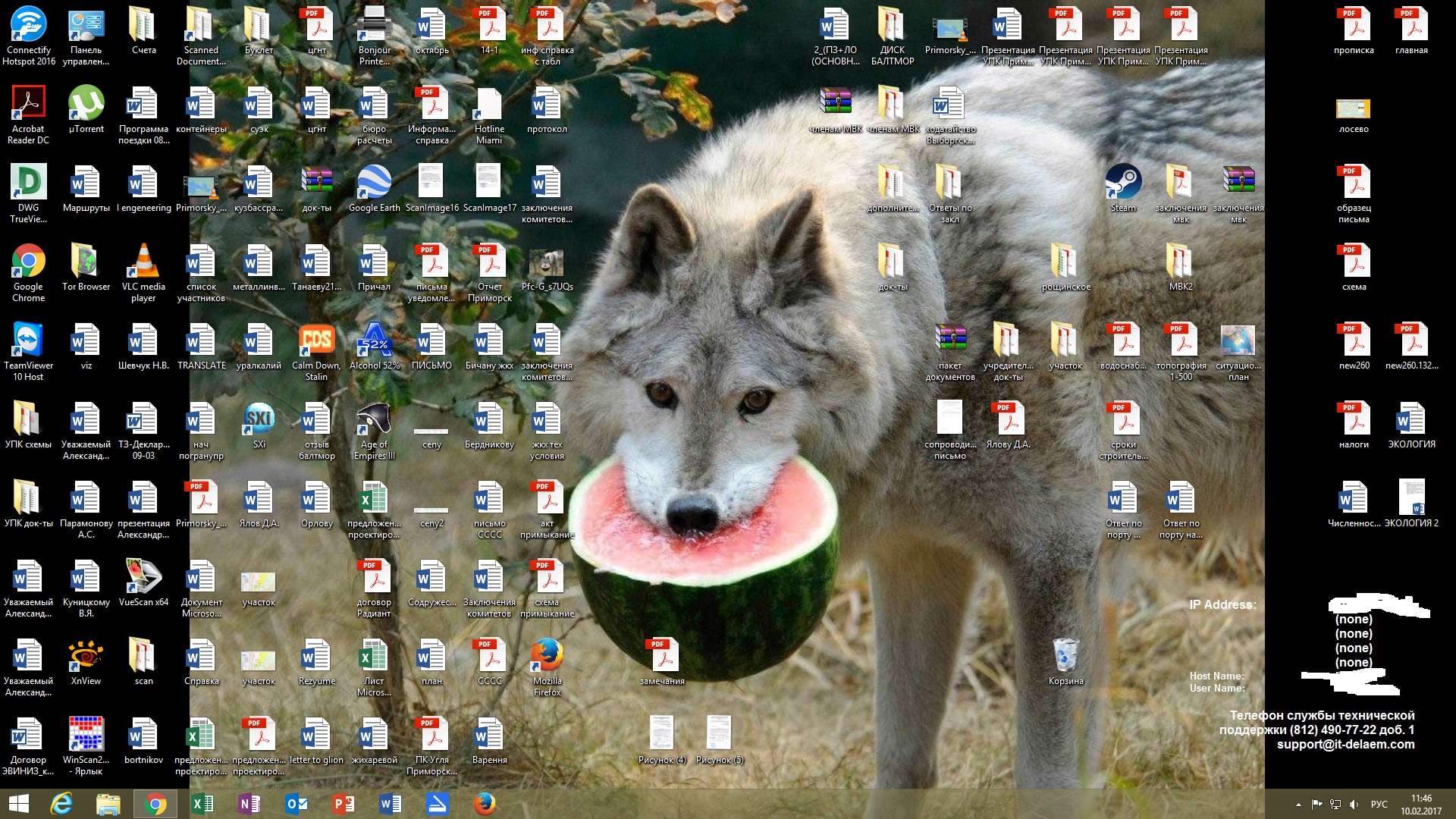Show hidden tray icons arrow
Screen dimensions: 1456x819
1298,805
